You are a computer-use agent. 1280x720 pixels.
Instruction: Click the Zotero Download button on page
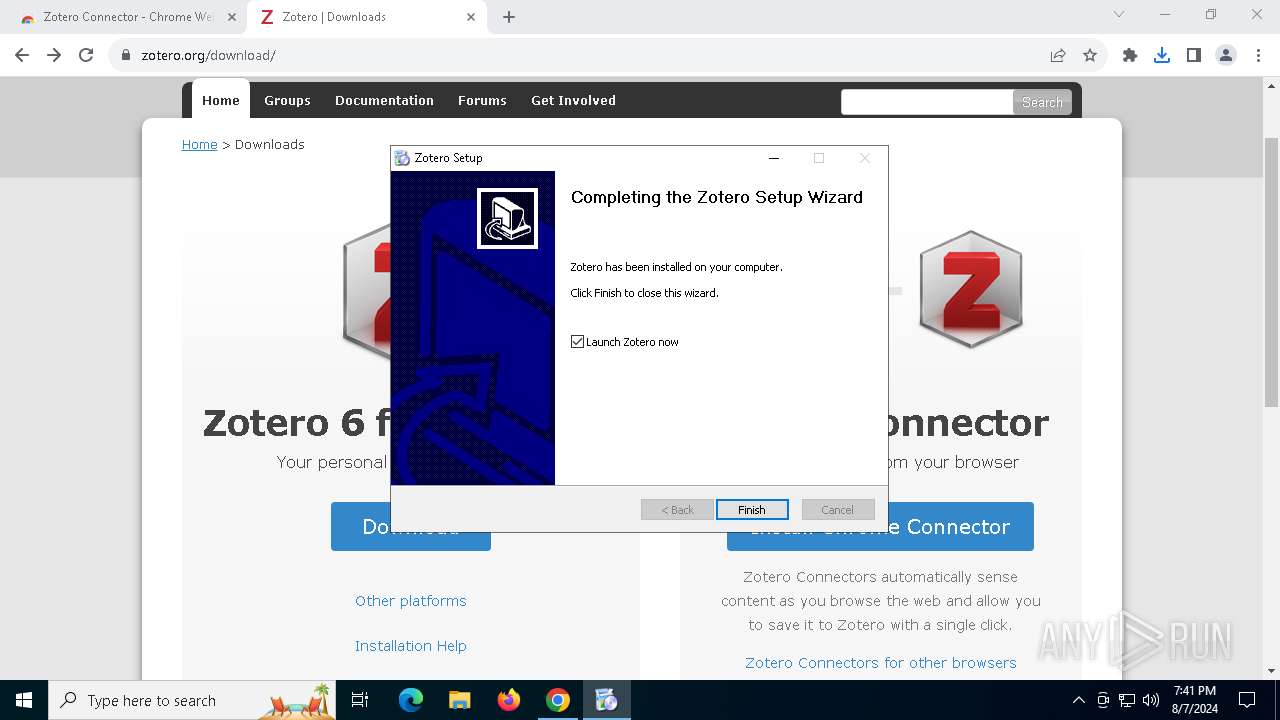pos(411,527)
